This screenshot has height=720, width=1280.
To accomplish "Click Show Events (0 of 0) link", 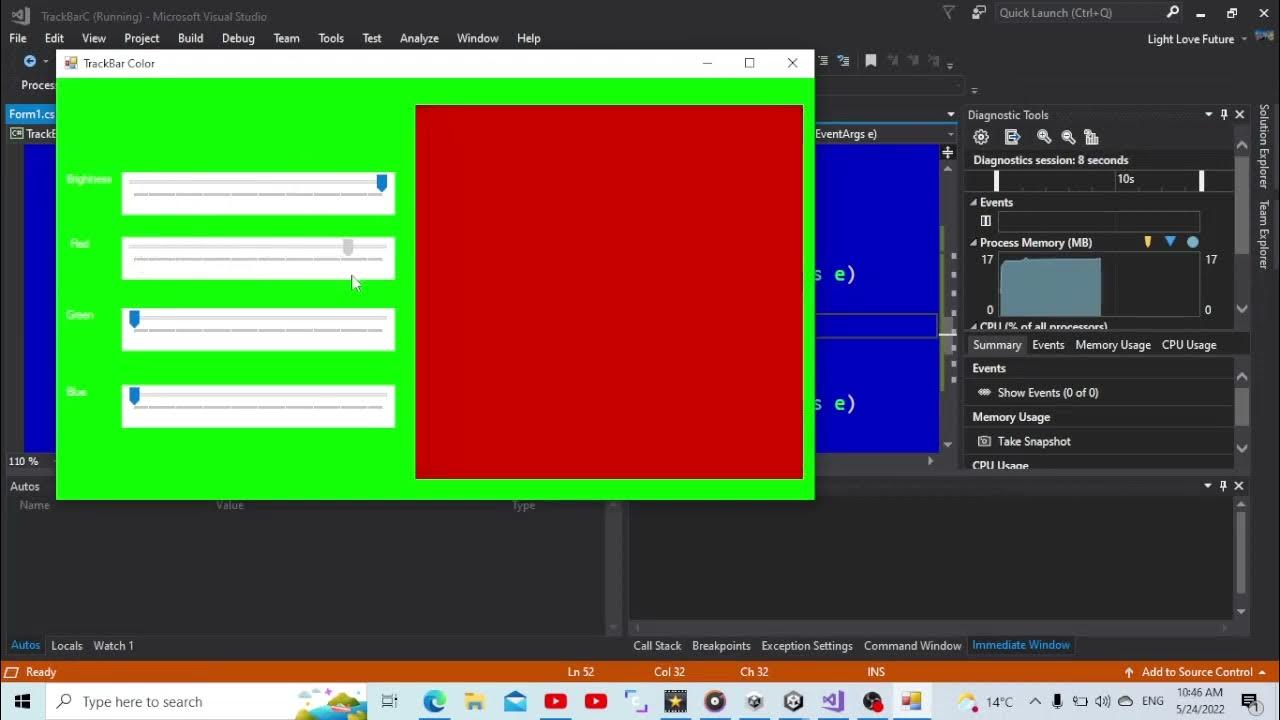I will [x=1037, y=393].
